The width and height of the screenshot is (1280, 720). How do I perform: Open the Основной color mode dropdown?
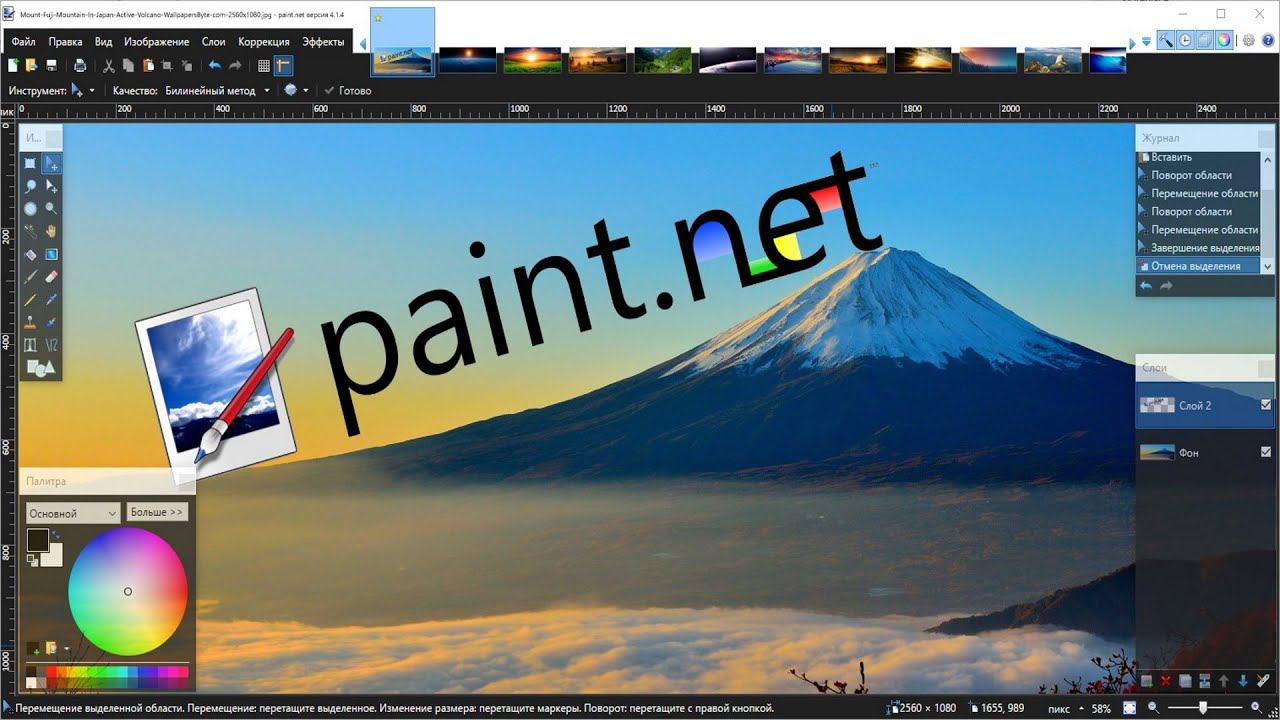pos(72,513)
